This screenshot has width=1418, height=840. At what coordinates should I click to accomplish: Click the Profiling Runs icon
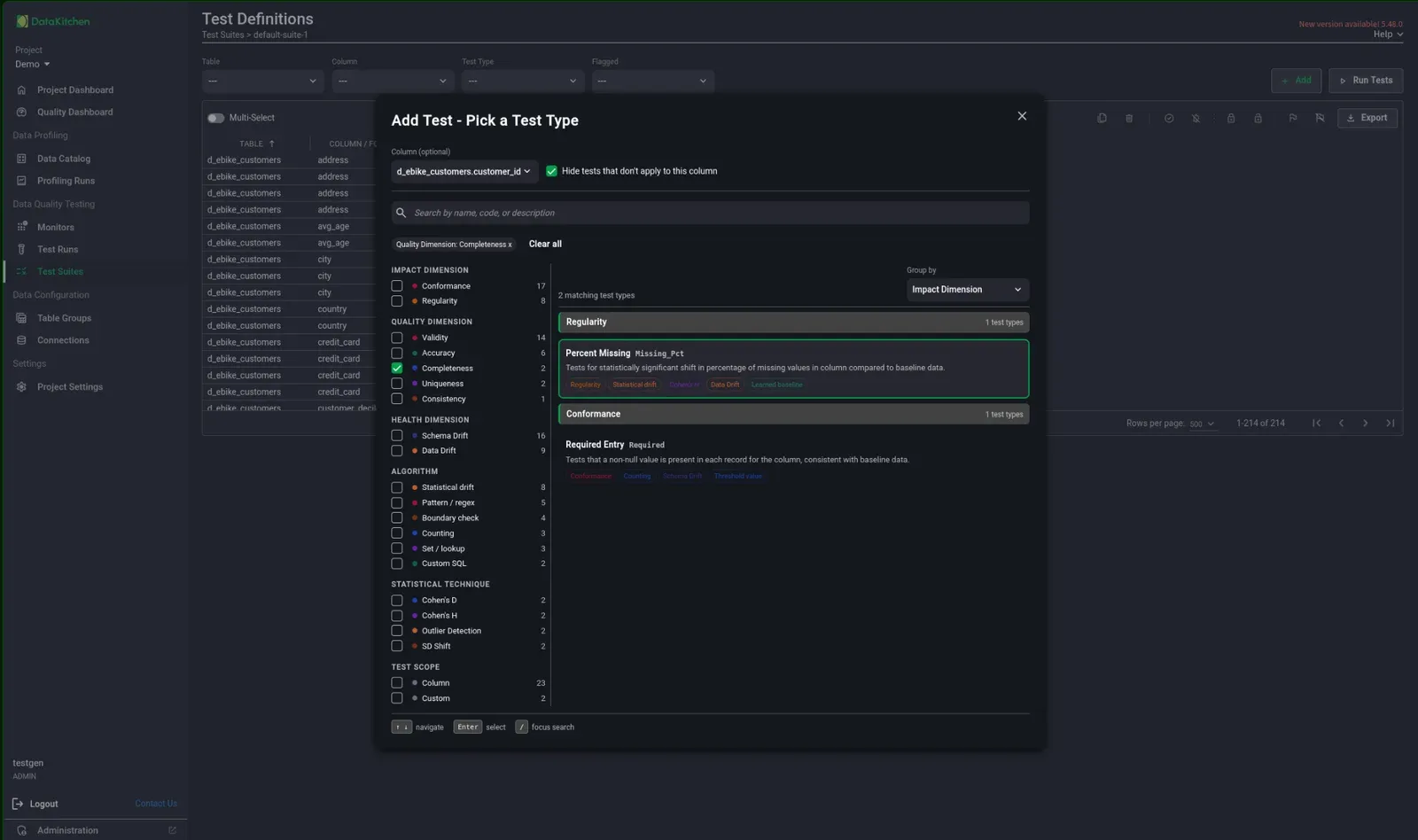21,181
